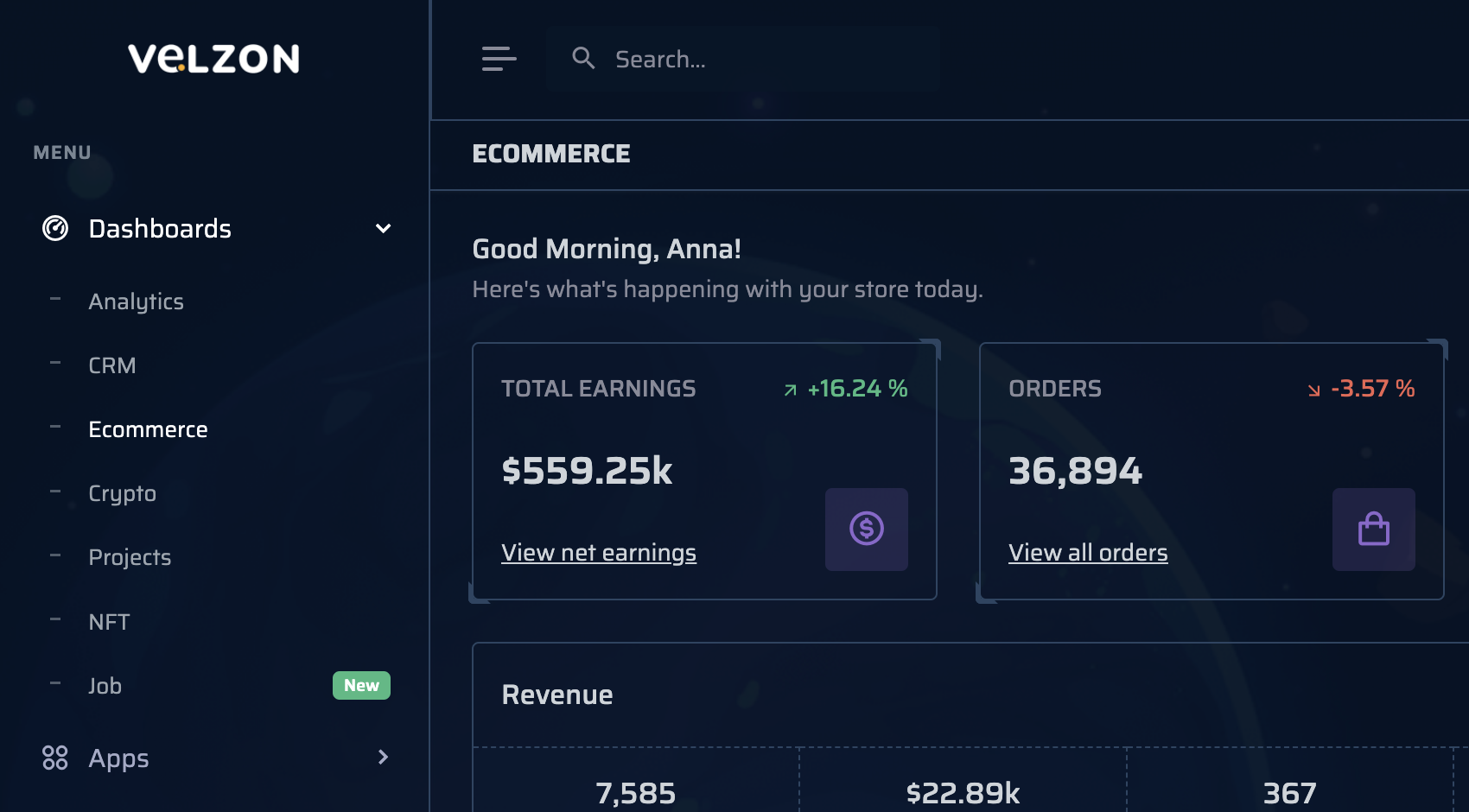Open the NFT dashboard
The width and height of the screenshot is (1469, 812).
(109, 621)
